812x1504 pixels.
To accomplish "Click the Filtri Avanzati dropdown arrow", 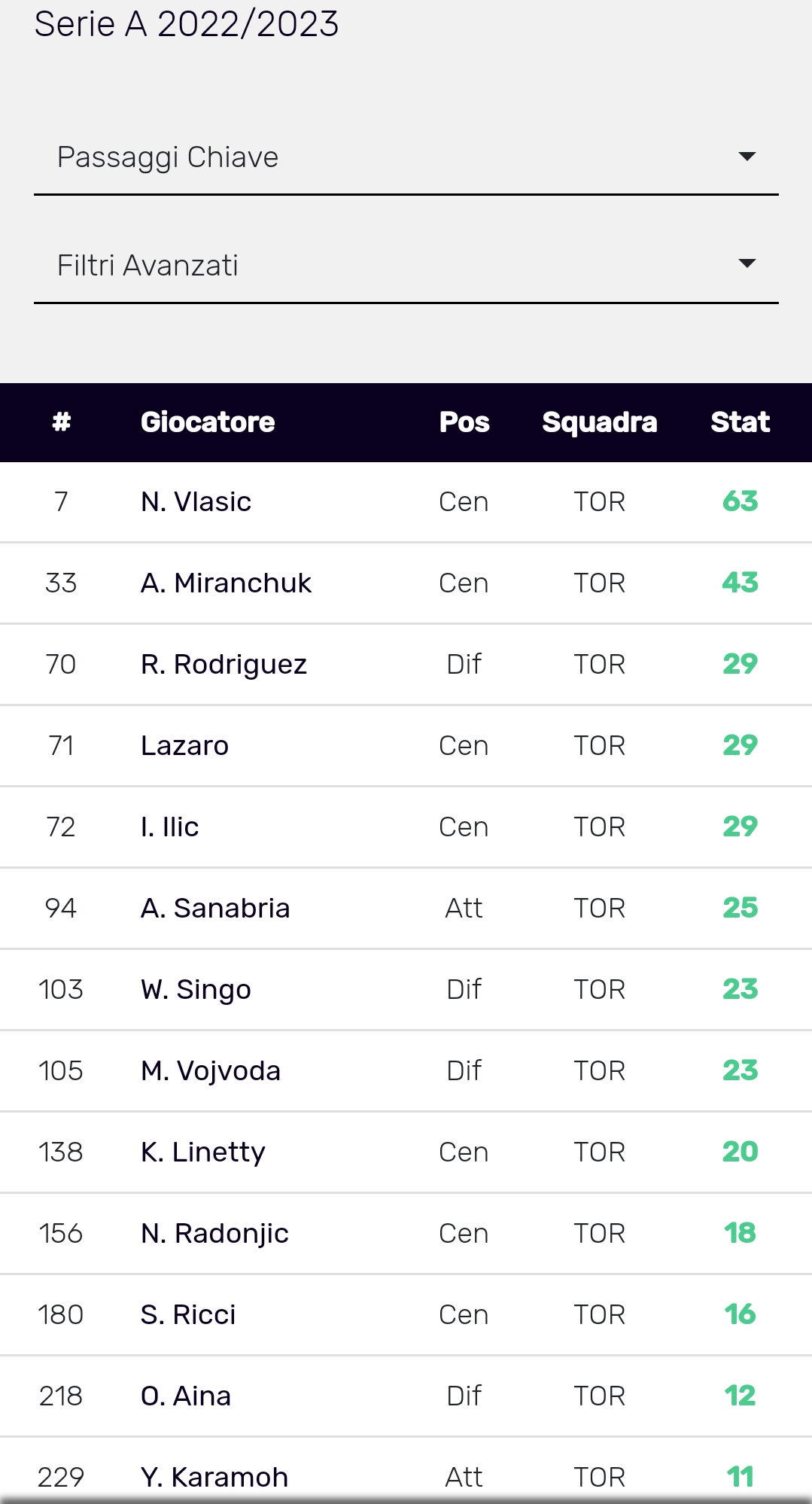I will coord(747,263).
